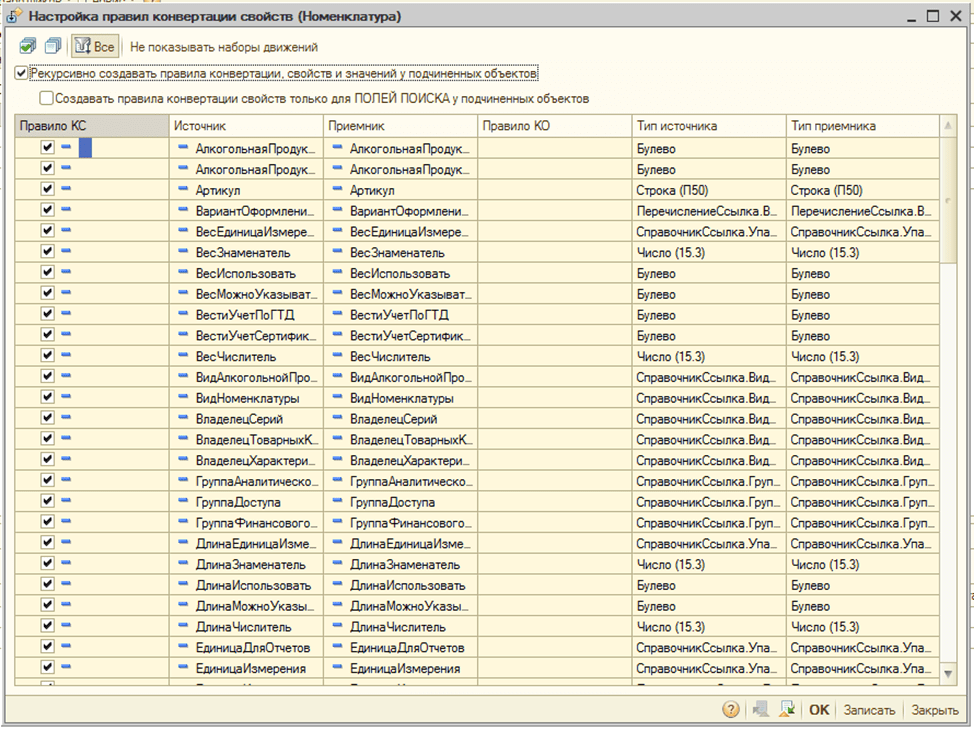The image size is (974, 731).
Task: Click the check all rows toolbar icon
Action: click(x=27, y=46)
